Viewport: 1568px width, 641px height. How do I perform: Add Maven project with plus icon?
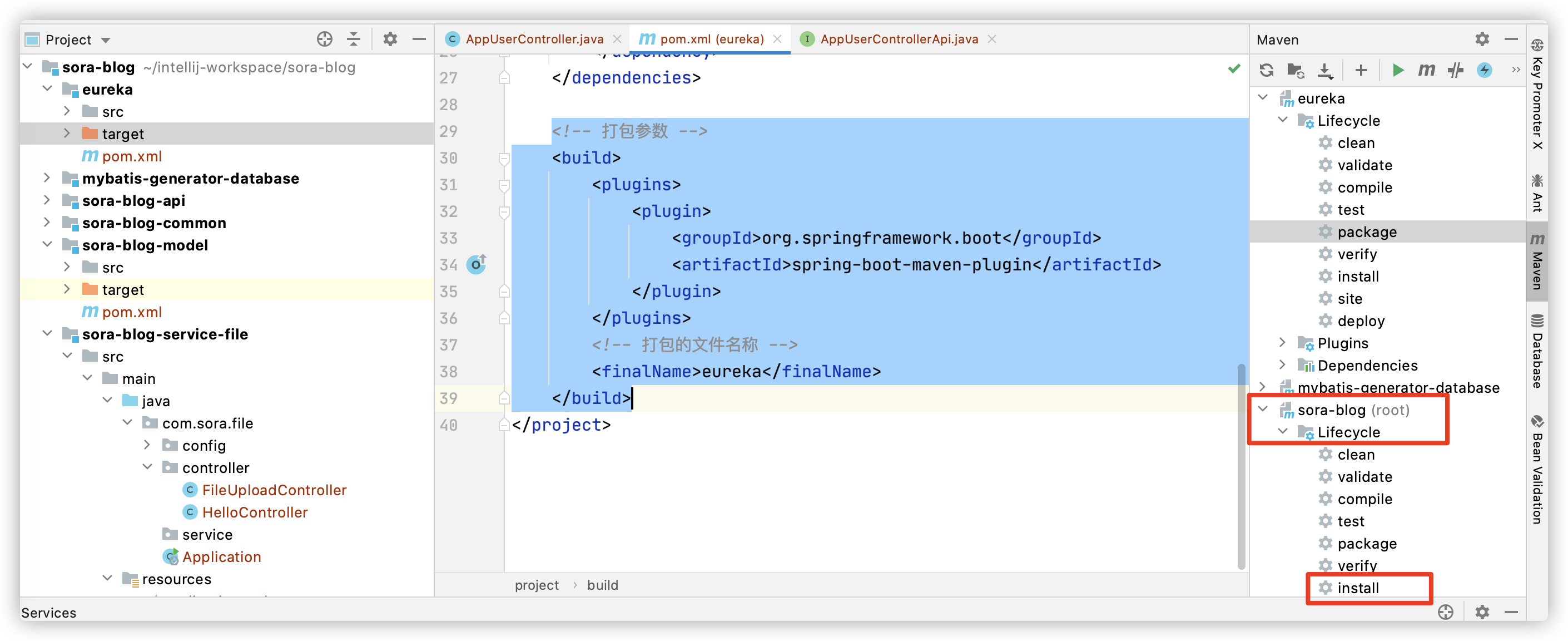[x=1361, y=70]
